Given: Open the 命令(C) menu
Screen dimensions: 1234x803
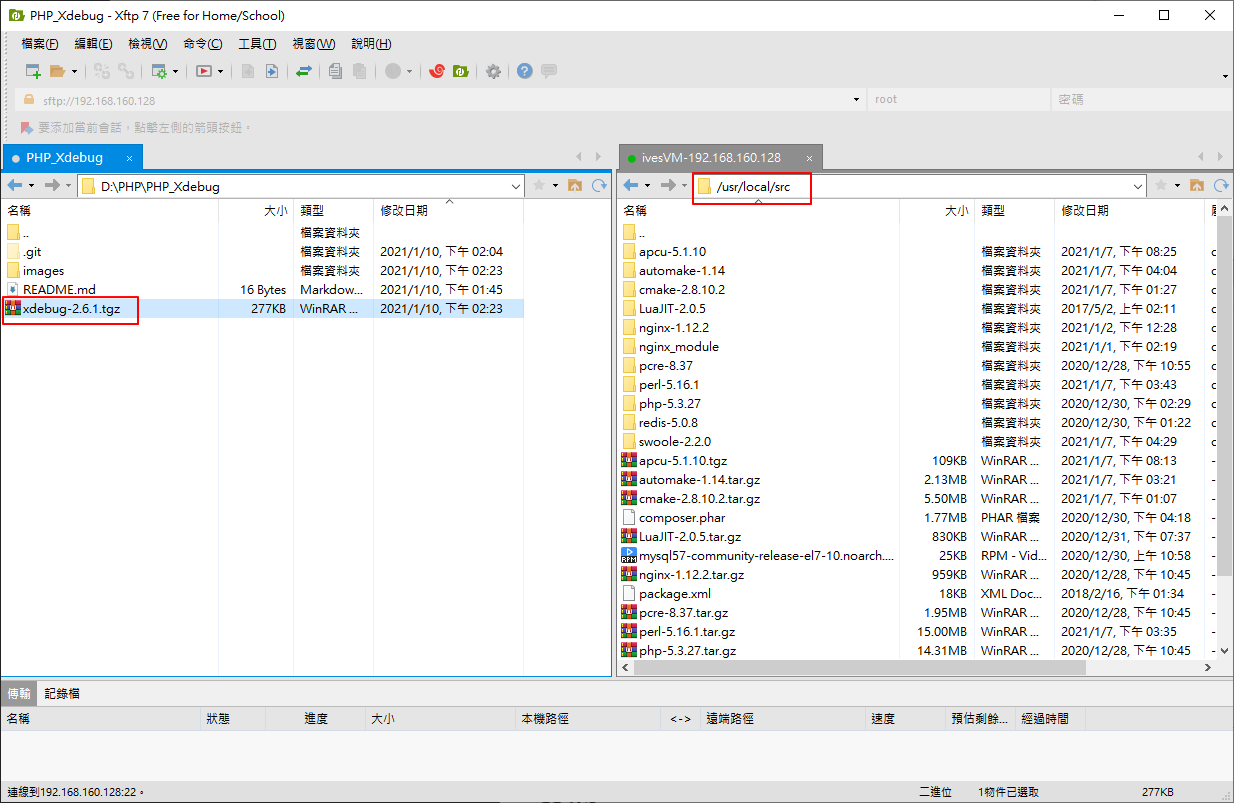Looking at the screenshot, I should 203,44.
